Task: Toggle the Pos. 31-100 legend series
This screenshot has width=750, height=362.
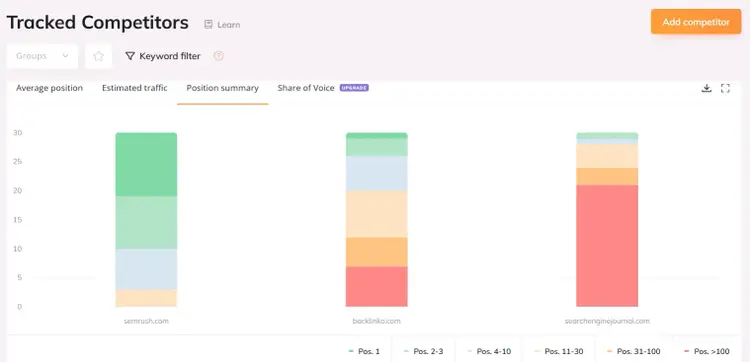Action: (x=633, y=351)
